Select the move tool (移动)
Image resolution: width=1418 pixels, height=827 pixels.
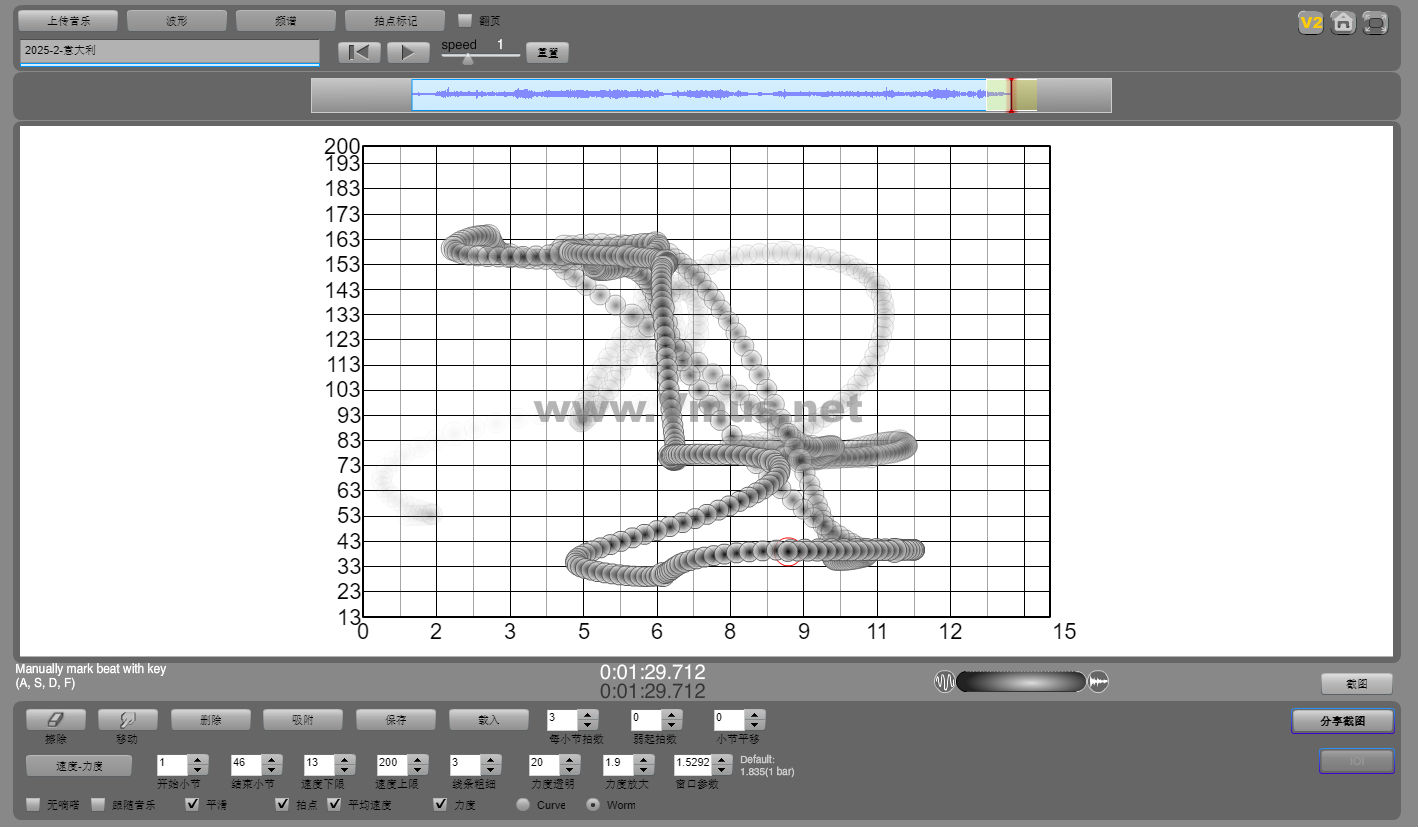(x=127, y=720)
